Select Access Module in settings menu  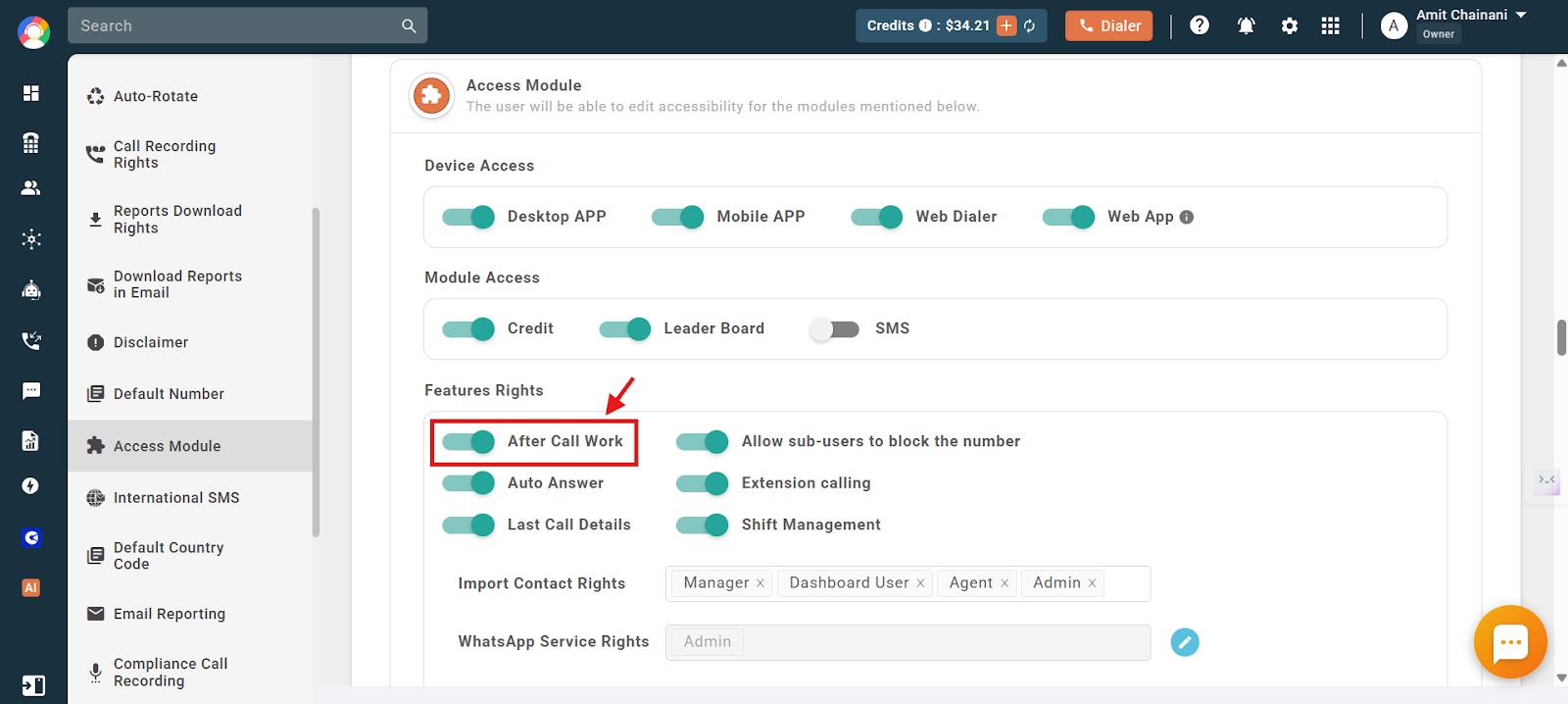190,446
